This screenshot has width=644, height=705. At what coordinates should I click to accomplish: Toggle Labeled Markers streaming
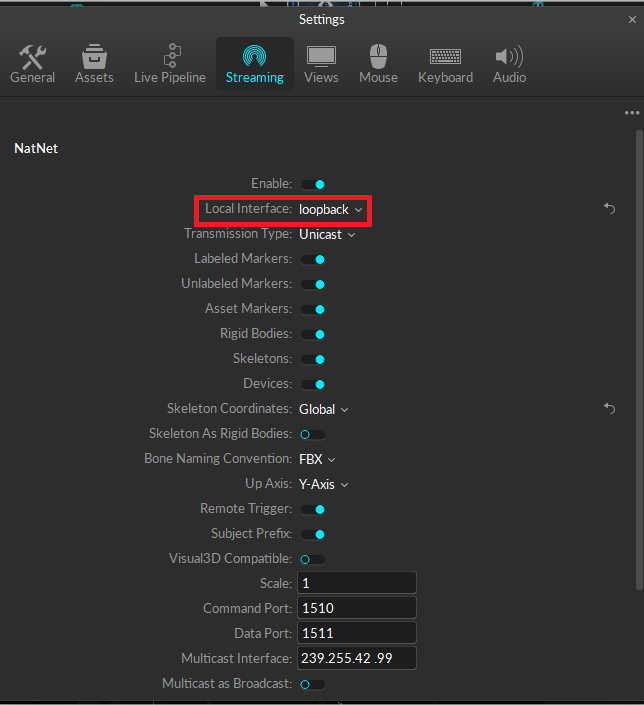coord(313,259)
